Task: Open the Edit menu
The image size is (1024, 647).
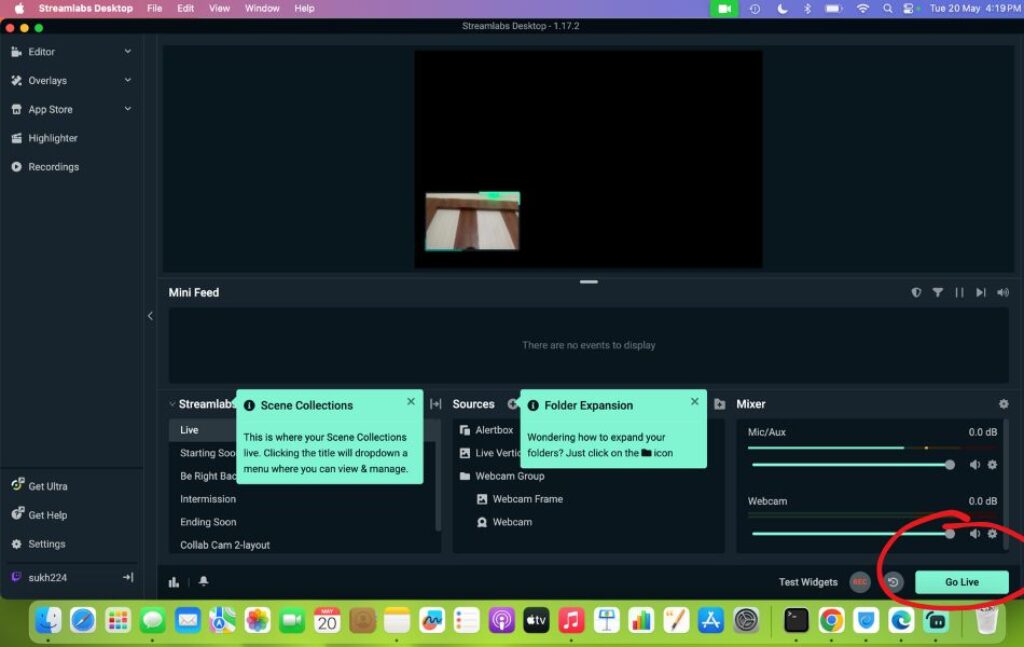Action: (185, 8)
